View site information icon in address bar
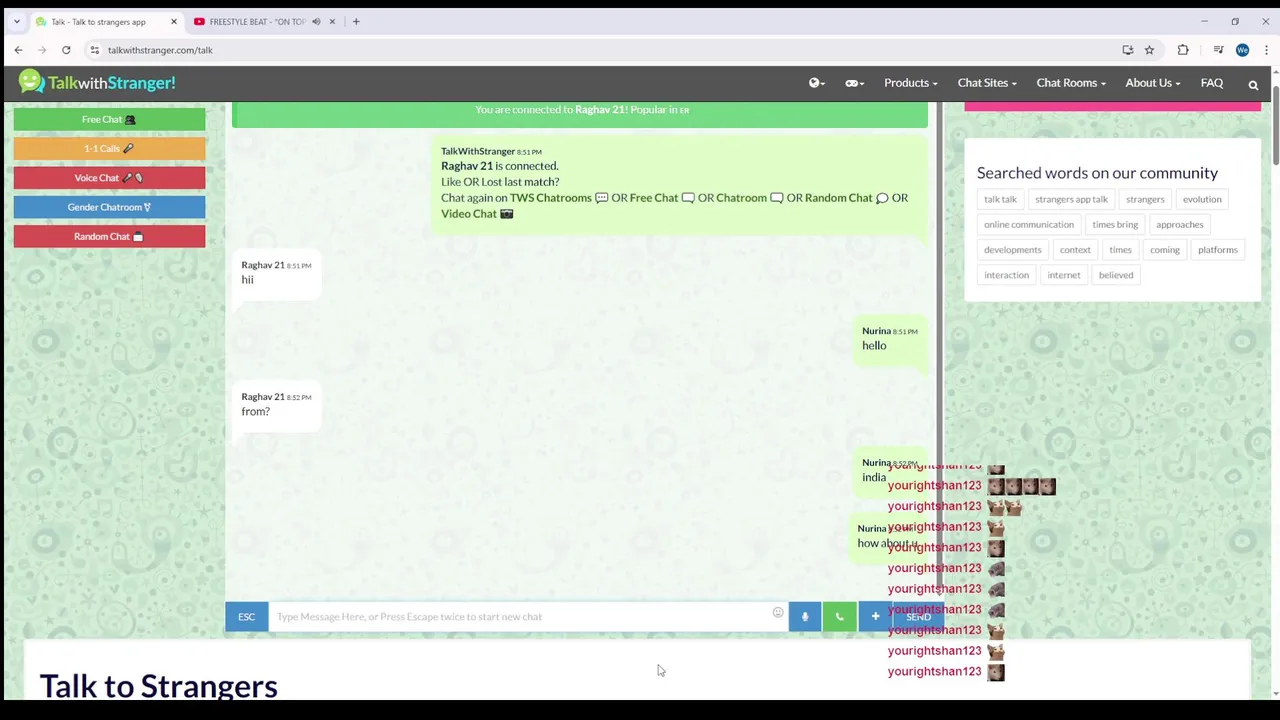Viewport: 1280px width, 720px height. coord(95,50)
